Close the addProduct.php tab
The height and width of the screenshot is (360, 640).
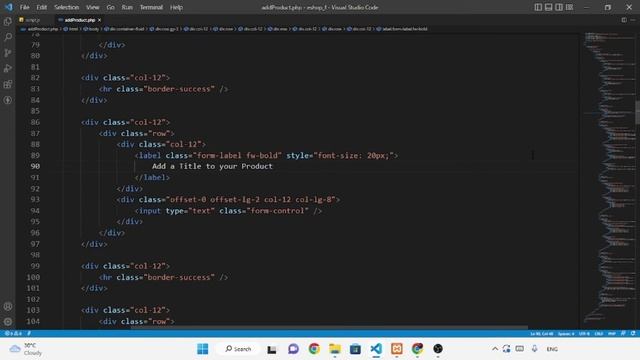pyautogui.click(x=99, y=20)
